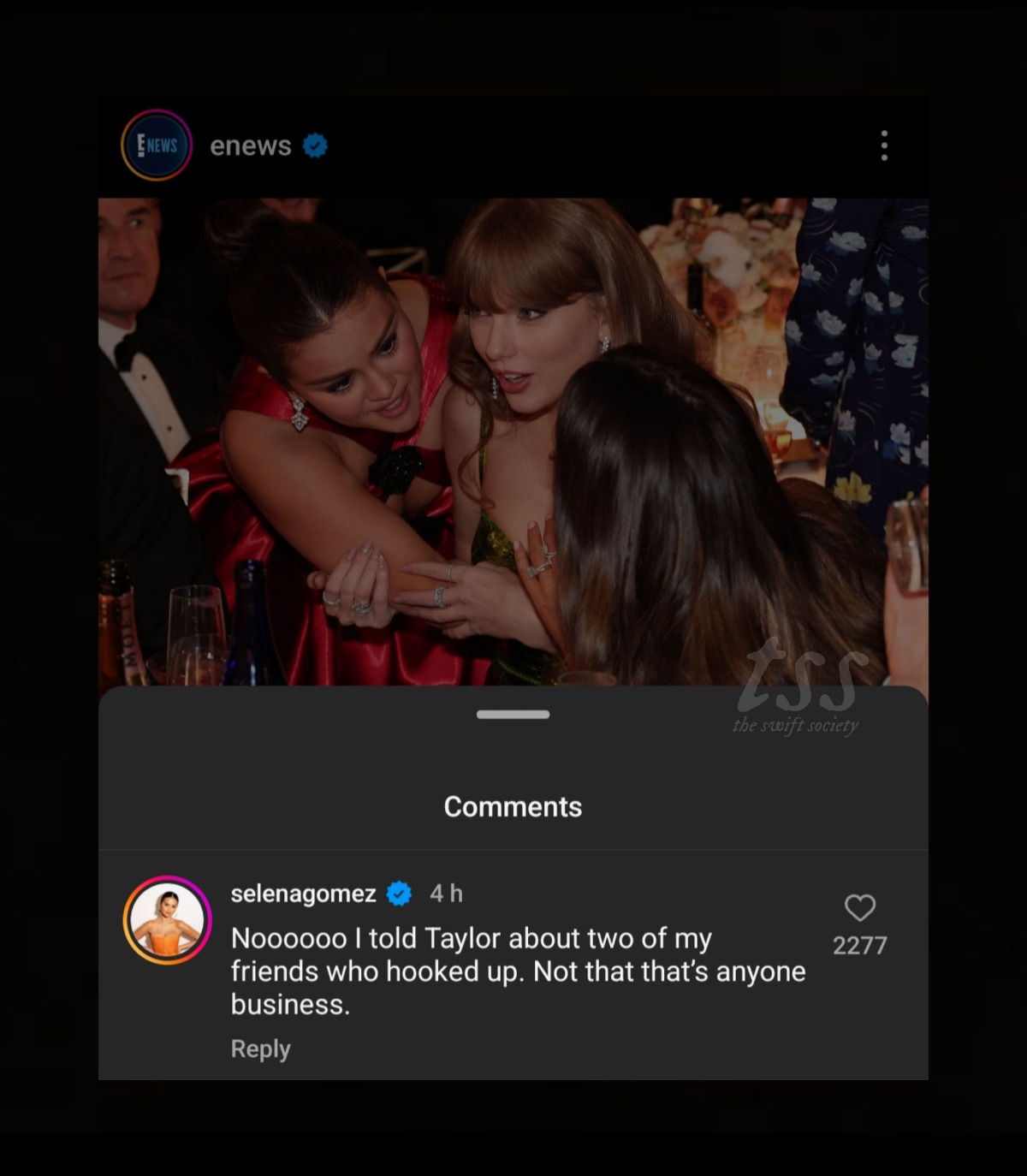Tap the like count 2277

click(859, 944)
